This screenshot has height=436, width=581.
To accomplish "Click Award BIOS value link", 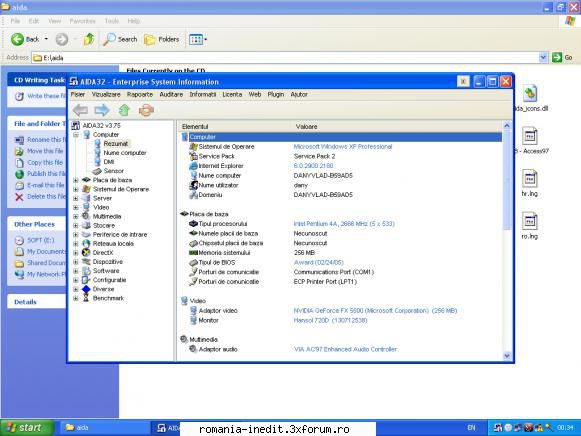I will point(319,262).
